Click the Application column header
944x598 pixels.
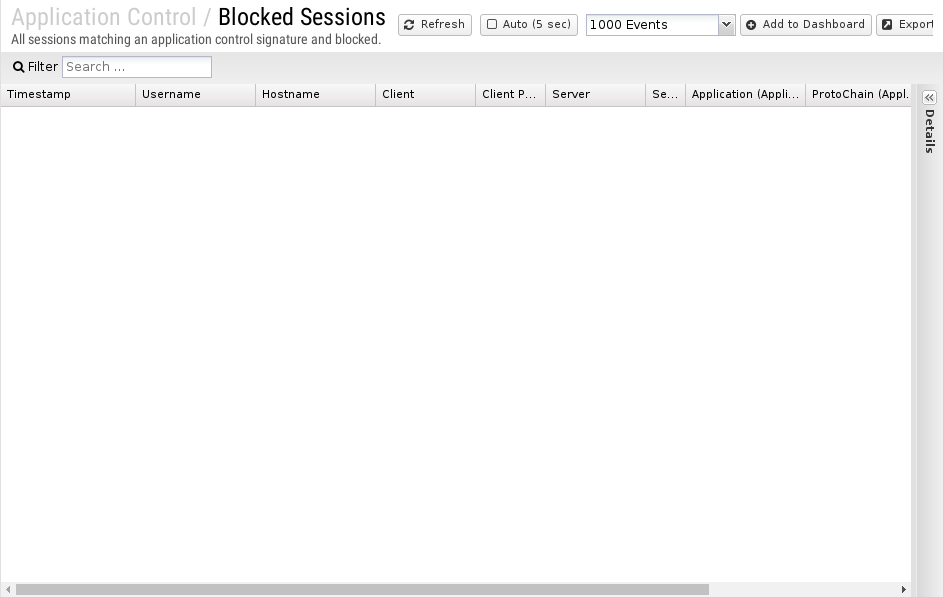click(x=745, y=95)
